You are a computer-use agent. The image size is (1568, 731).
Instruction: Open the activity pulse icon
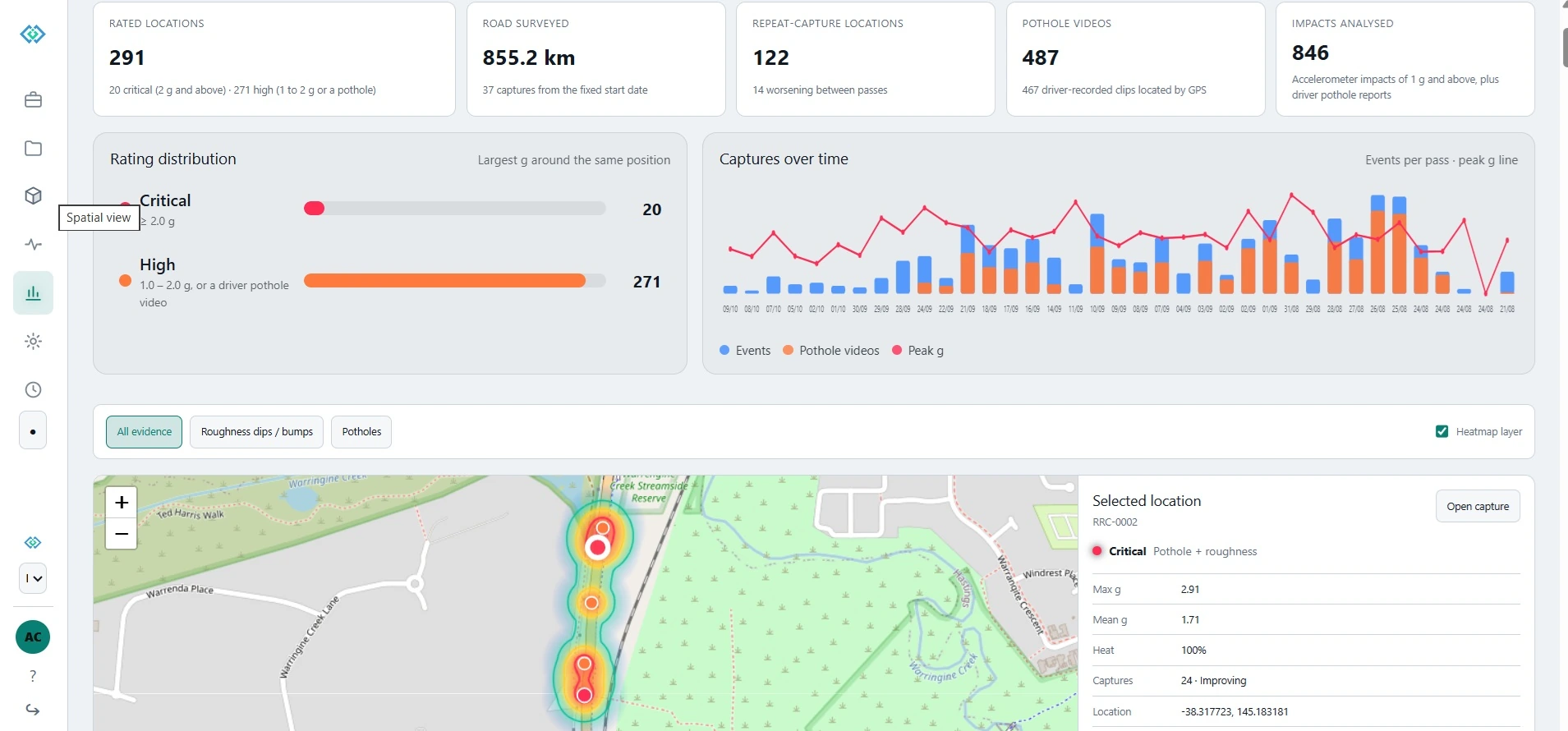(x=33, y=245)
